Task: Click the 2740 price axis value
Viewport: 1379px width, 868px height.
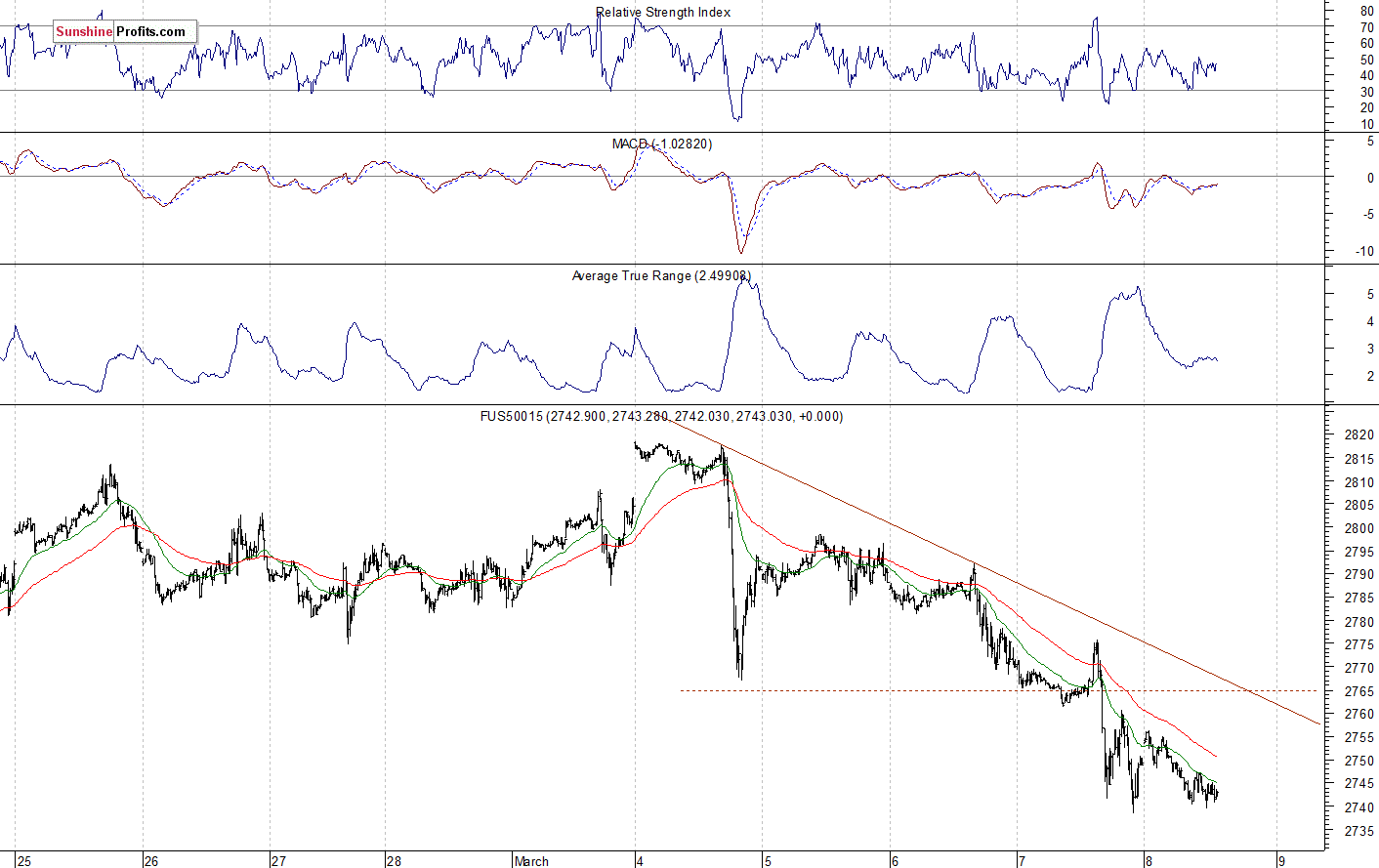Action: [1358, 807]
